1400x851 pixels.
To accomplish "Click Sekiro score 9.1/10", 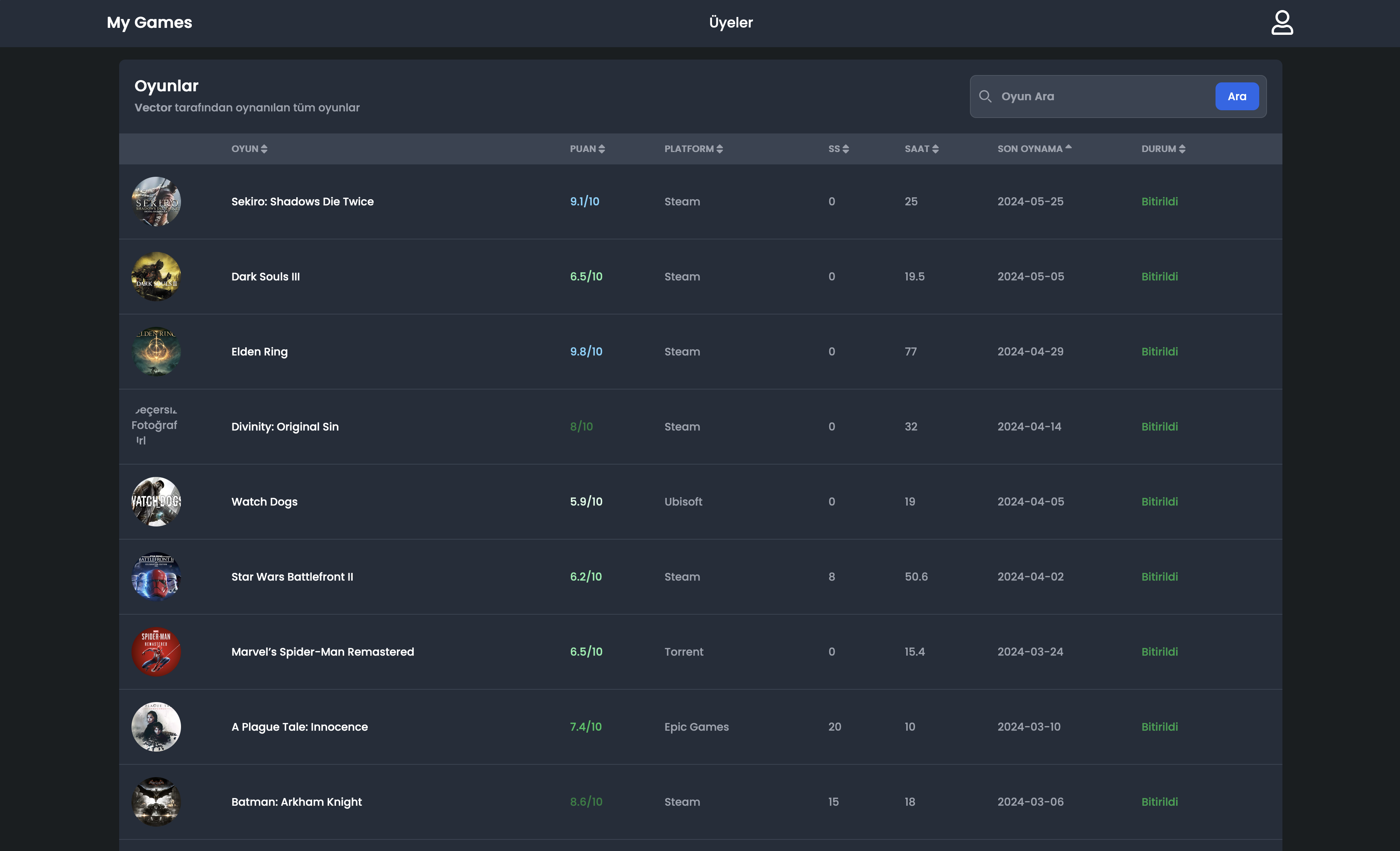I will 584,202.
